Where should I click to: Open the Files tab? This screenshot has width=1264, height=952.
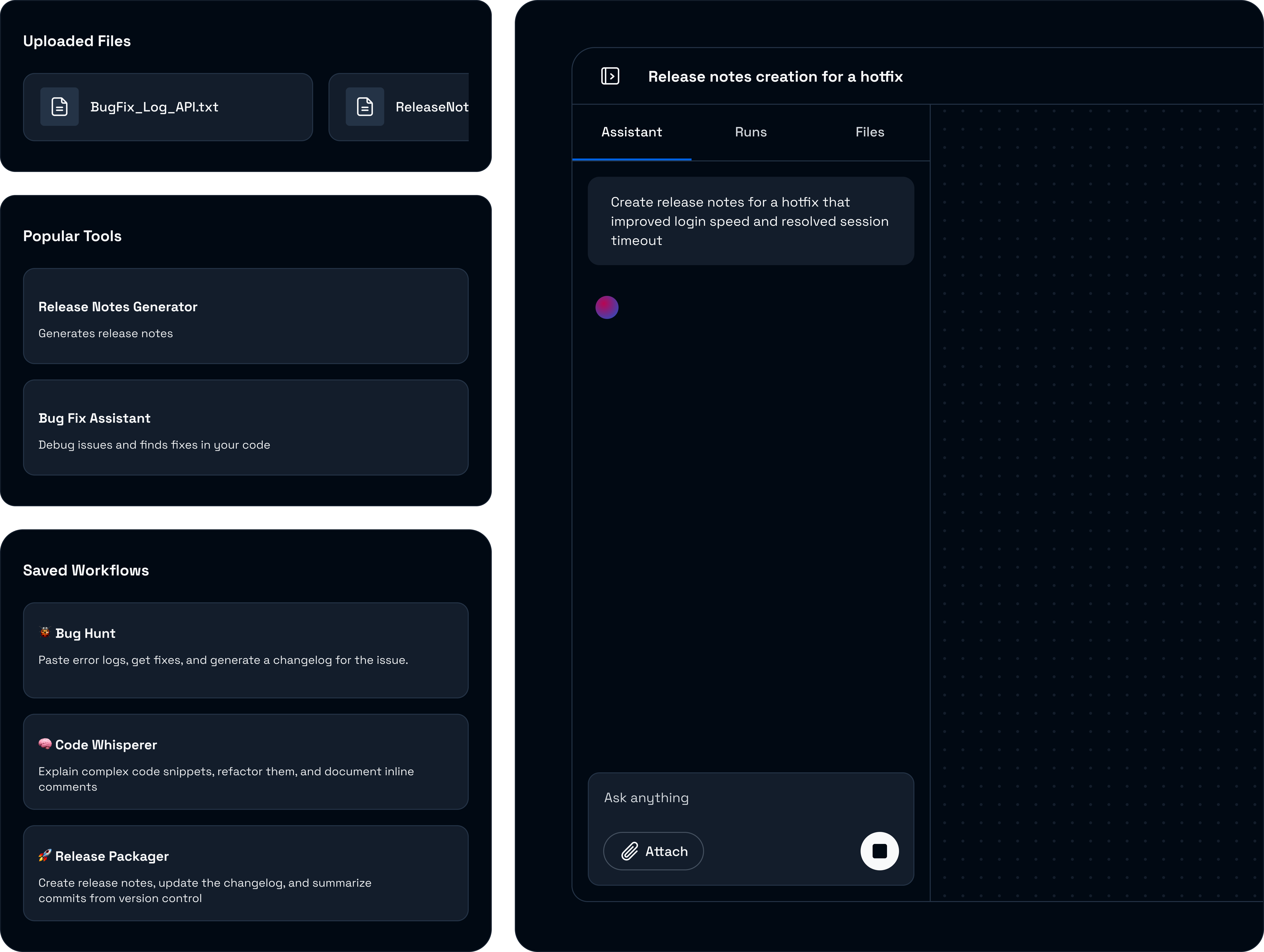click(870, 132)
